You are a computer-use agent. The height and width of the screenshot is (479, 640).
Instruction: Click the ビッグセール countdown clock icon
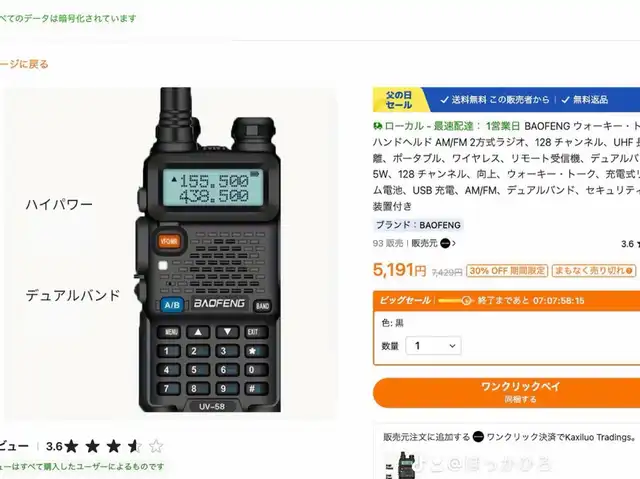[x=467, y=301]
